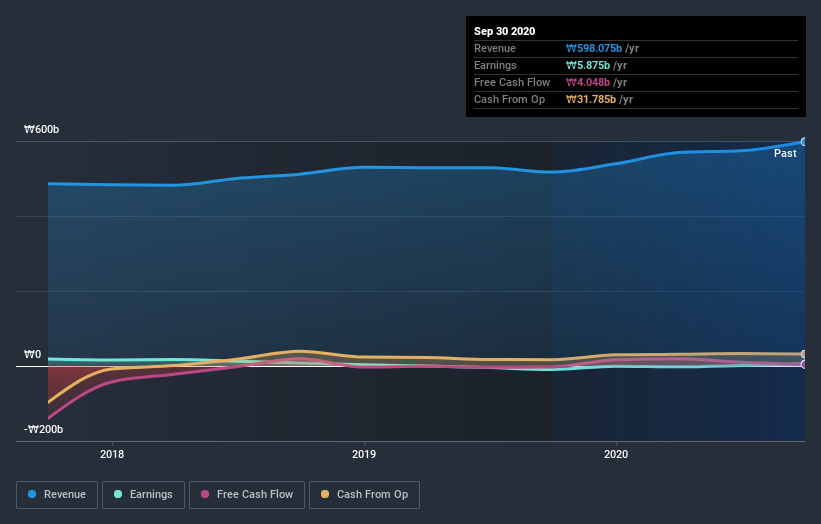Toggle the Revenue legend series

coord(57,495)
